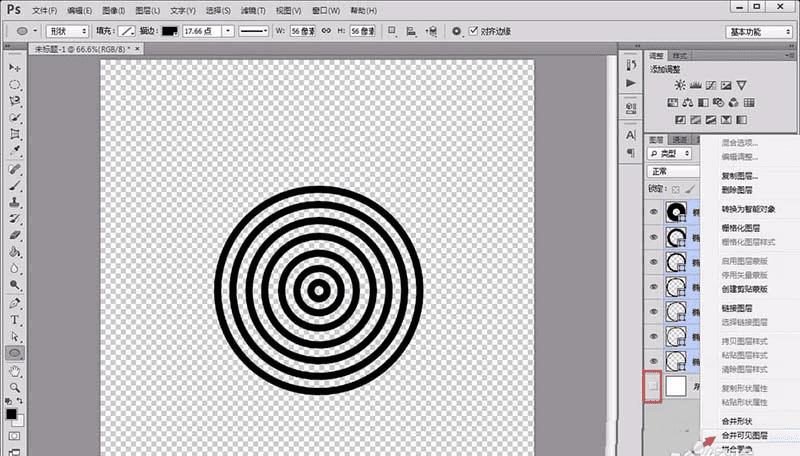This screenshot has height=456, width=800.
Task: Select the Brush tool
Action: (x=15, y=186)
